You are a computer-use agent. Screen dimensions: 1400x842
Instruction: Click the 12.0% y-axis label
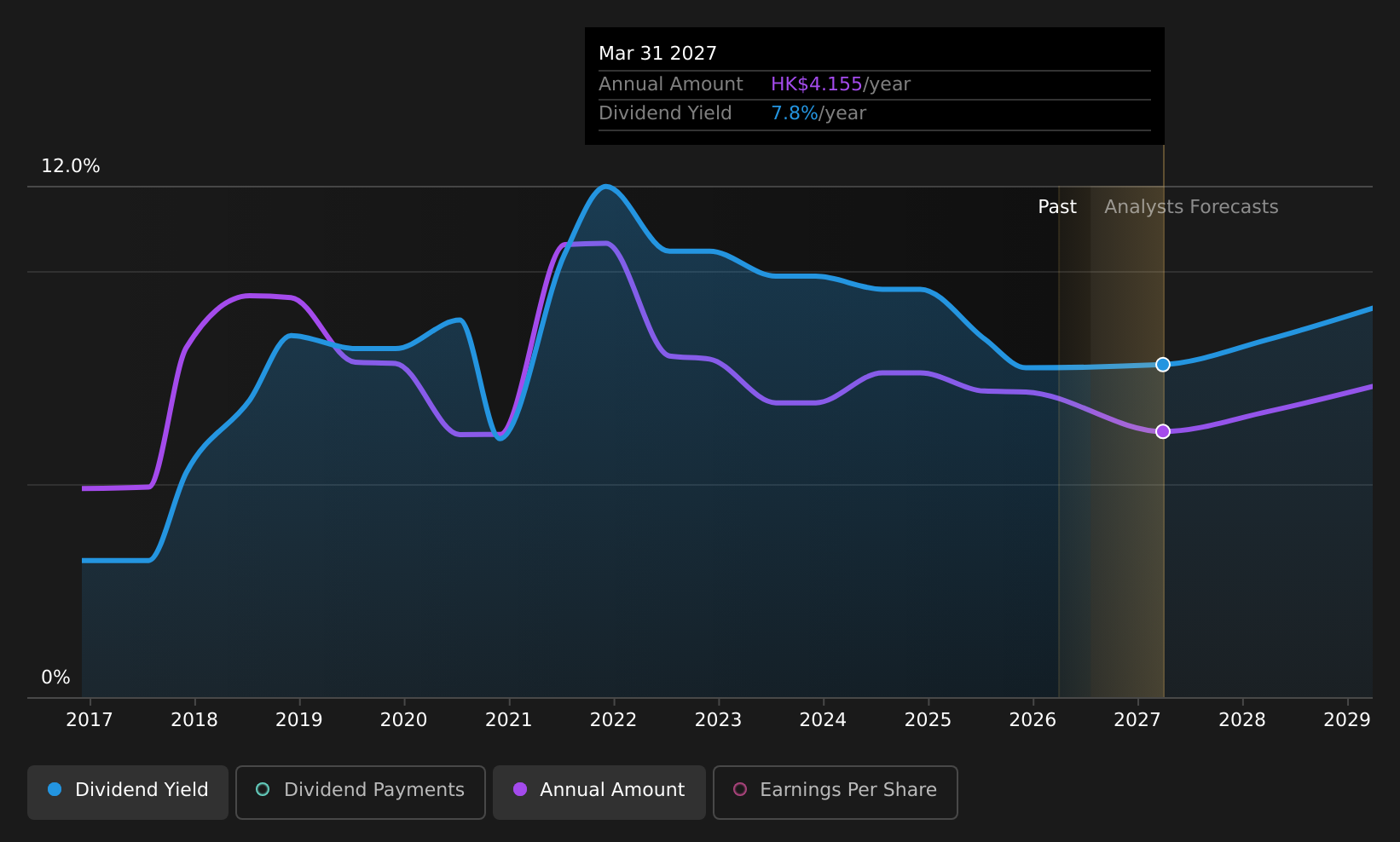[x=71, y=166]
